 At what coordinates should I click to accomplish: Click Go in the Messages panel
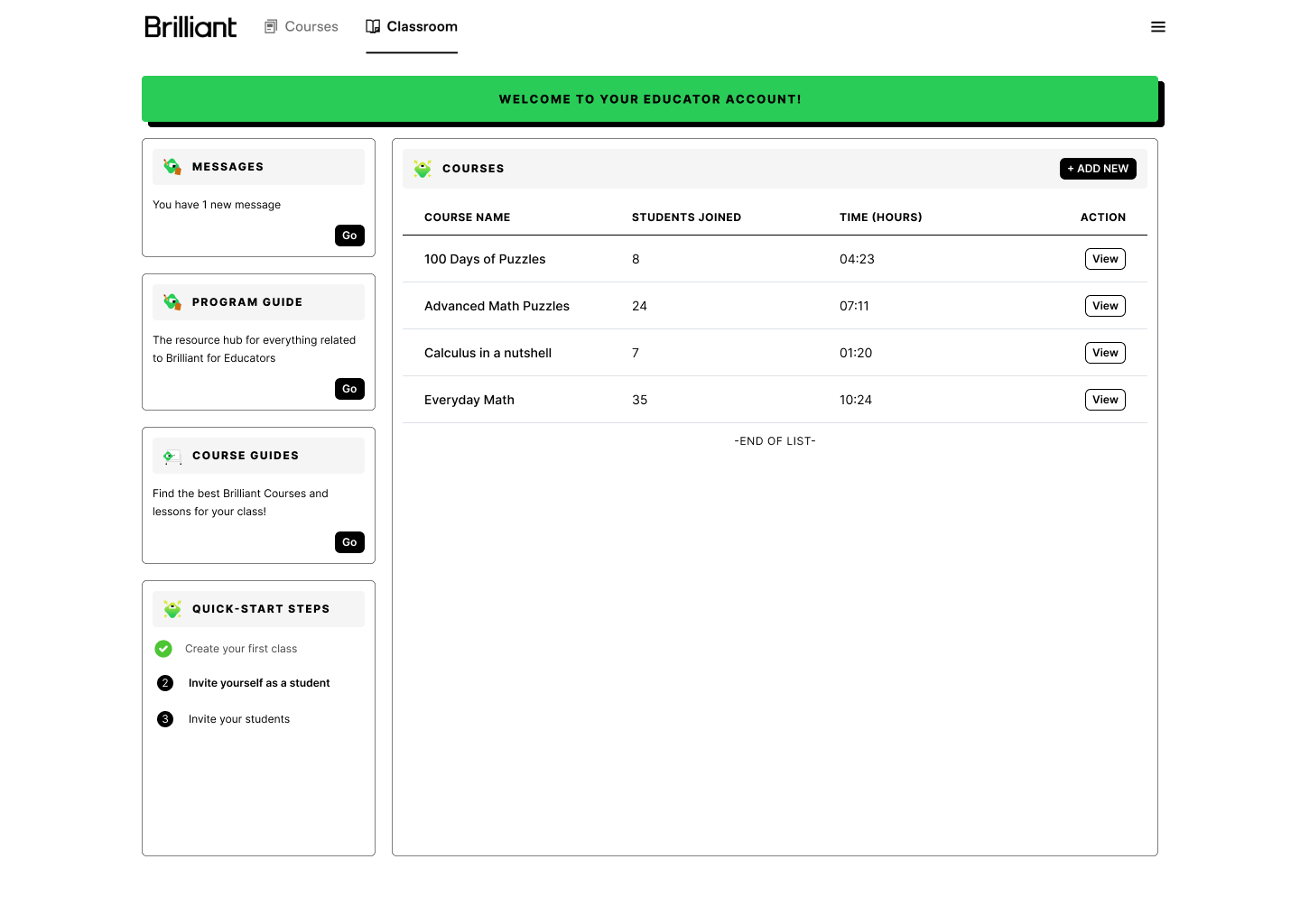pos(349,236)
